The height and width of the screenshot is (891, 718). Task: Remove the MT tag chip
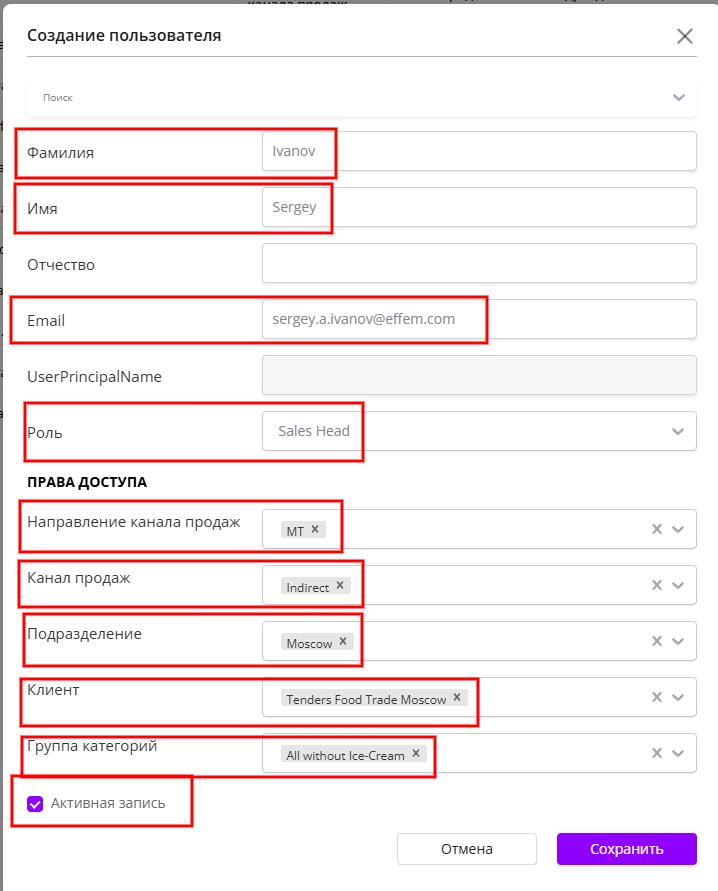coord(315,530)
